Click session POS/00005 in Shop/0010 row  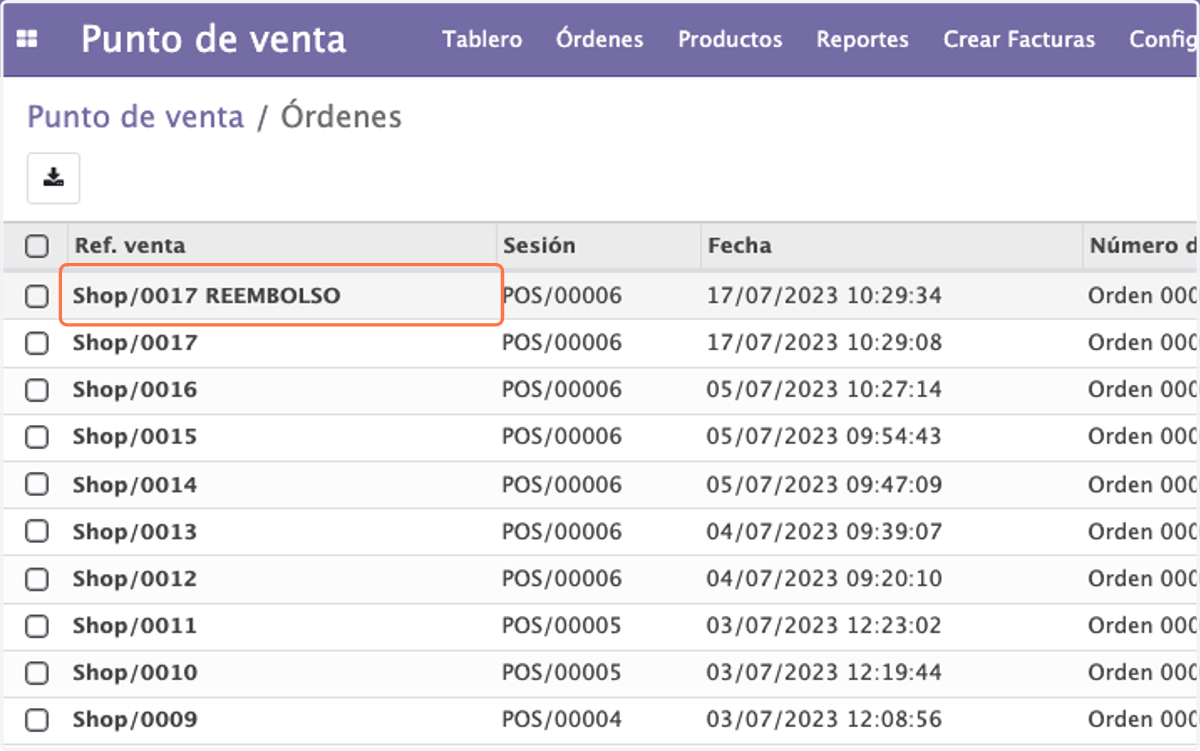[562, 673]
